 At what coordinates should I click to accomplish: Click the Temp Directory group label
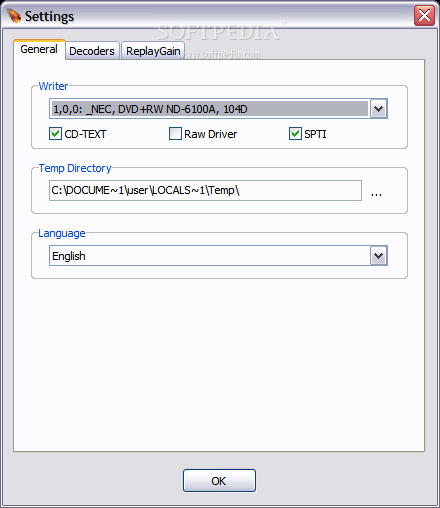pyautogui.click(x=75, y=168)
